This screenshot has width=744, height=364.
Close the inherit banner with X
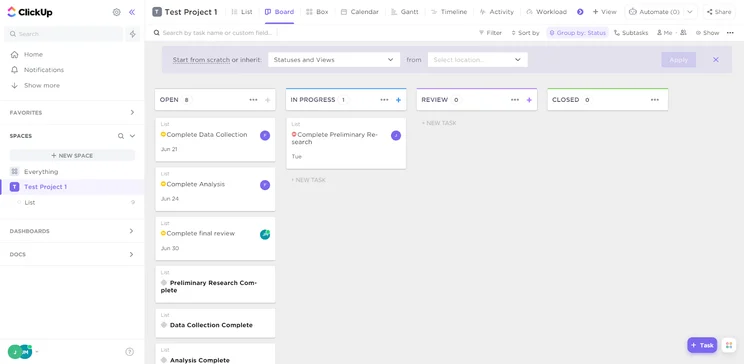[x=716, y=60]
